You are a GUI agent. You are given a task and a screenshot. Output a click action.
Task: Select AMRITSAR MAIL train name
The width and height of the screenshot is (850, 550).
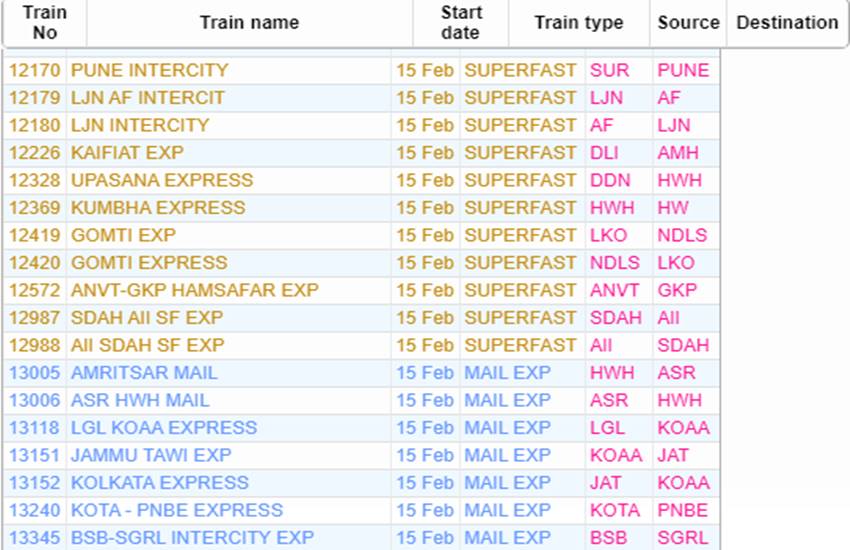tap(144, 373)
